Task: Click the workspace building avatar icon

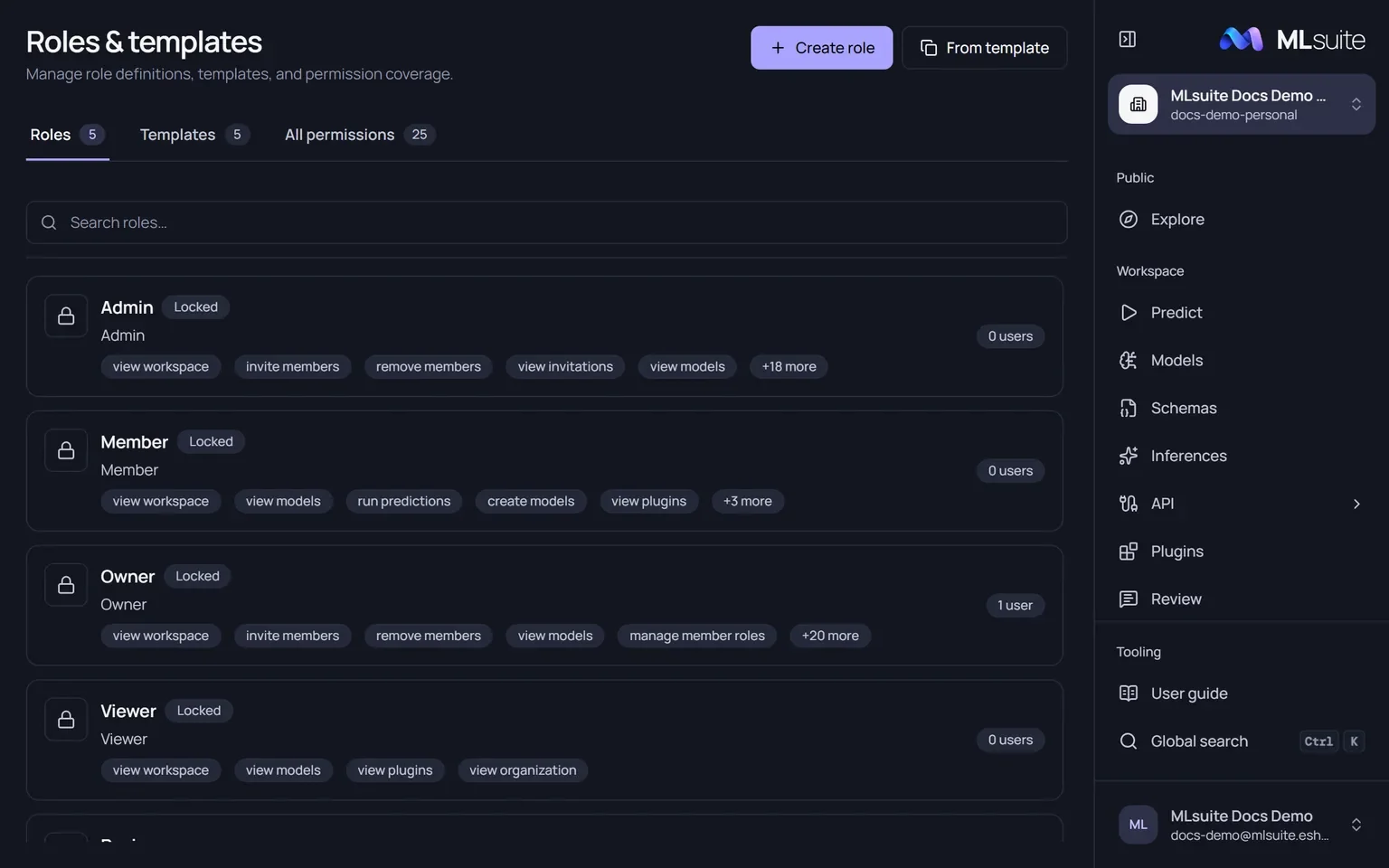Action: tap(1139, 104)
